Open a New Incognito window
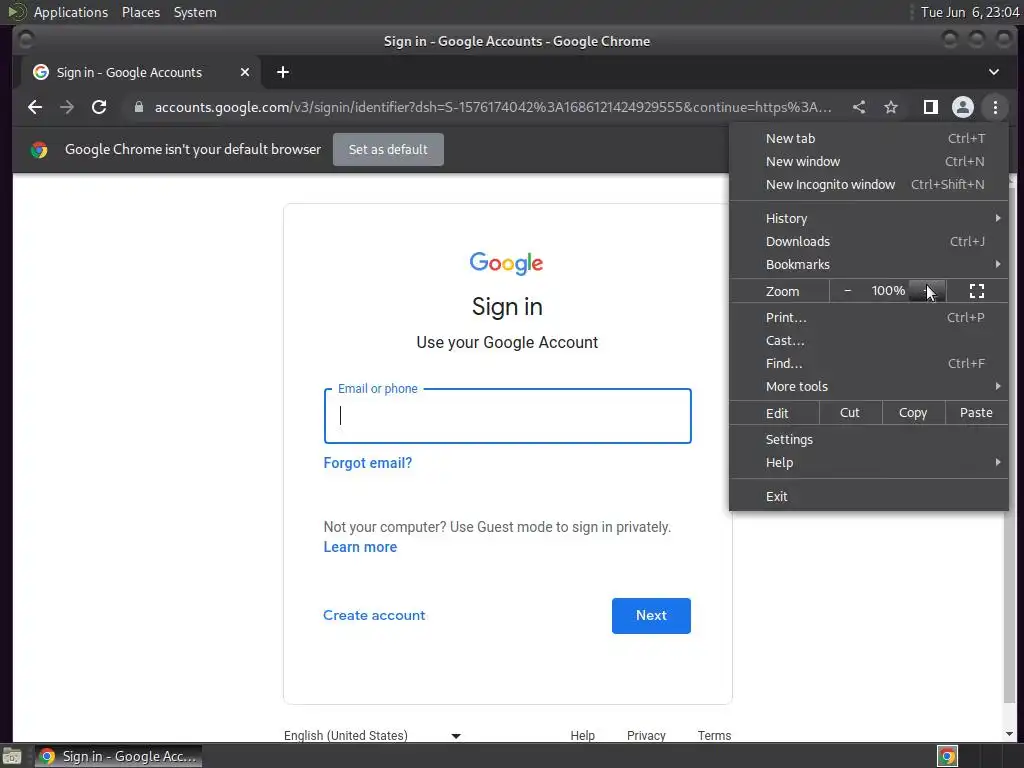 click(869, 184)
